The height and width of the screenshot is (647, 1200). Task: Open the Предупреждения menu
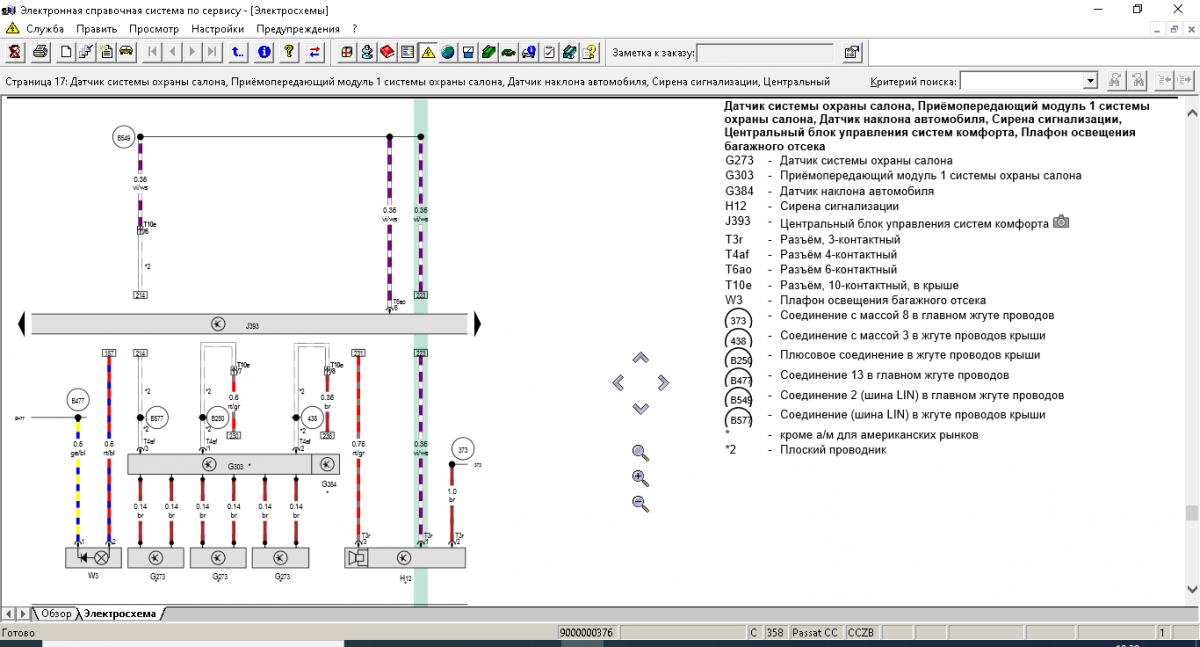pyautogui.click(x=298, y=29)
